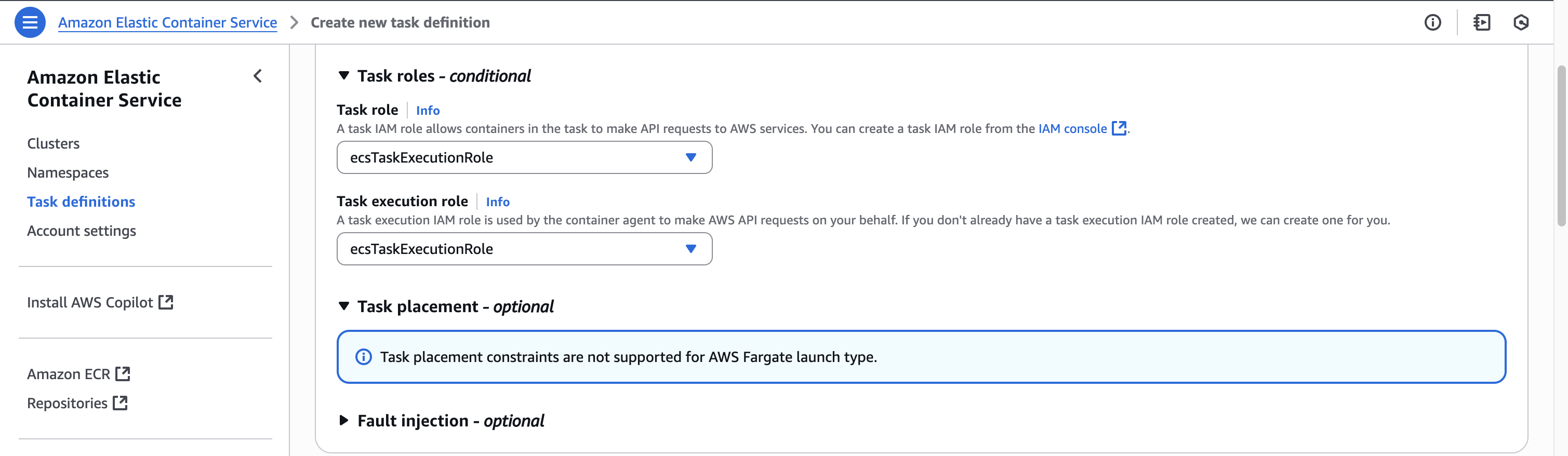Click the info circle icon in header

pos(1432,22)
